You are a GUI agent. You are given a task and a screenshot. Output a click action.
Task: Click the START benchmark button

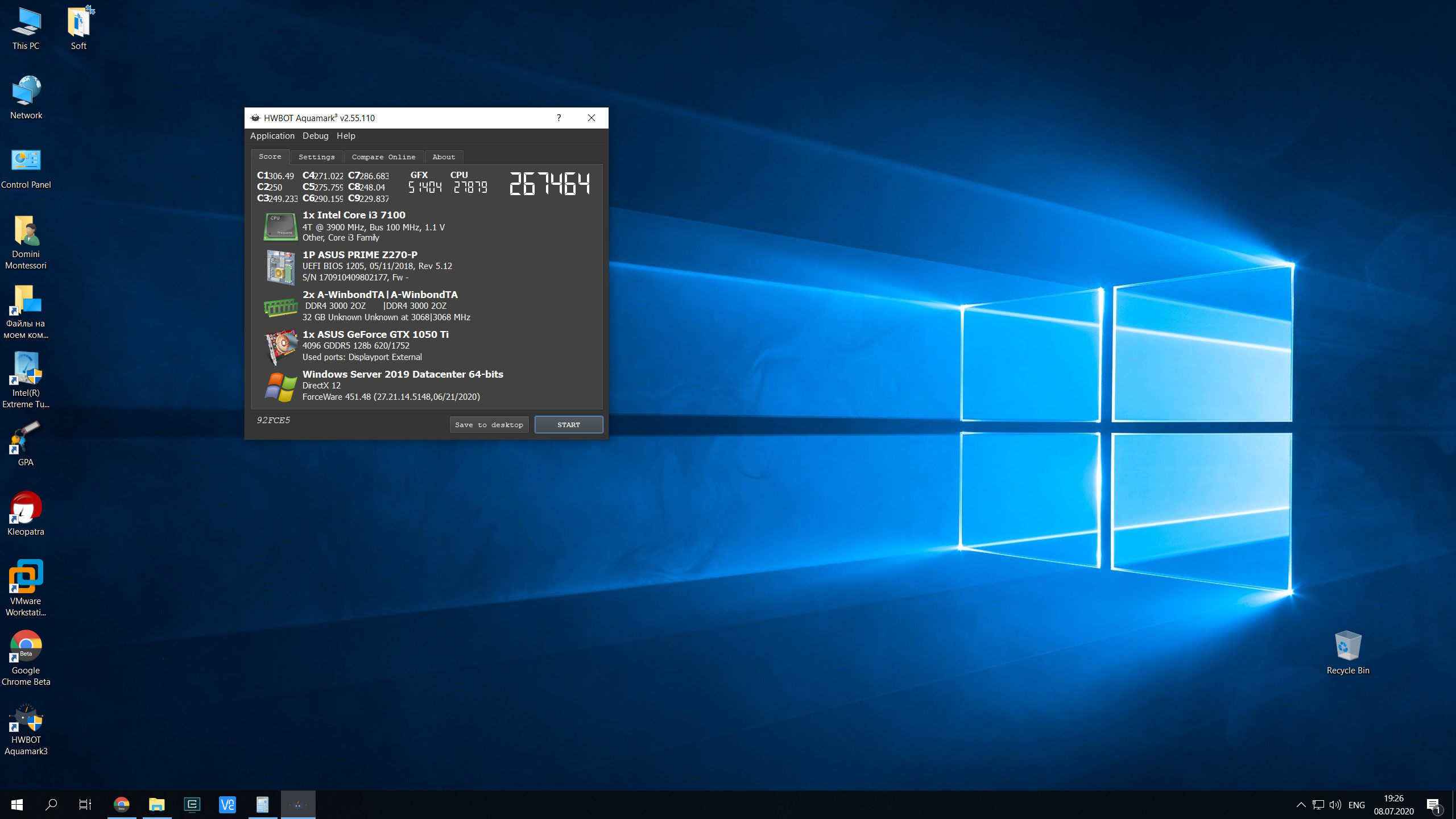pos(569,425)
